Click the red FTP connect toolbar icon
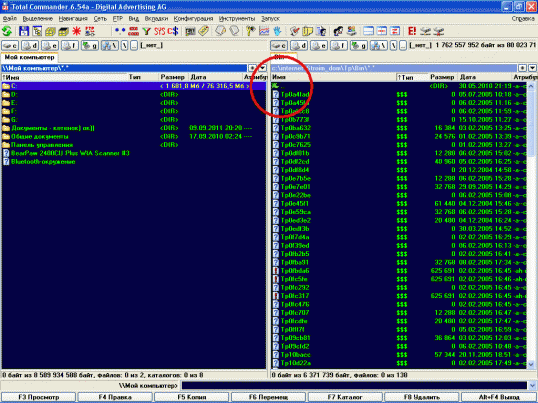Screen dimensions: 538x403 [90, 31]
